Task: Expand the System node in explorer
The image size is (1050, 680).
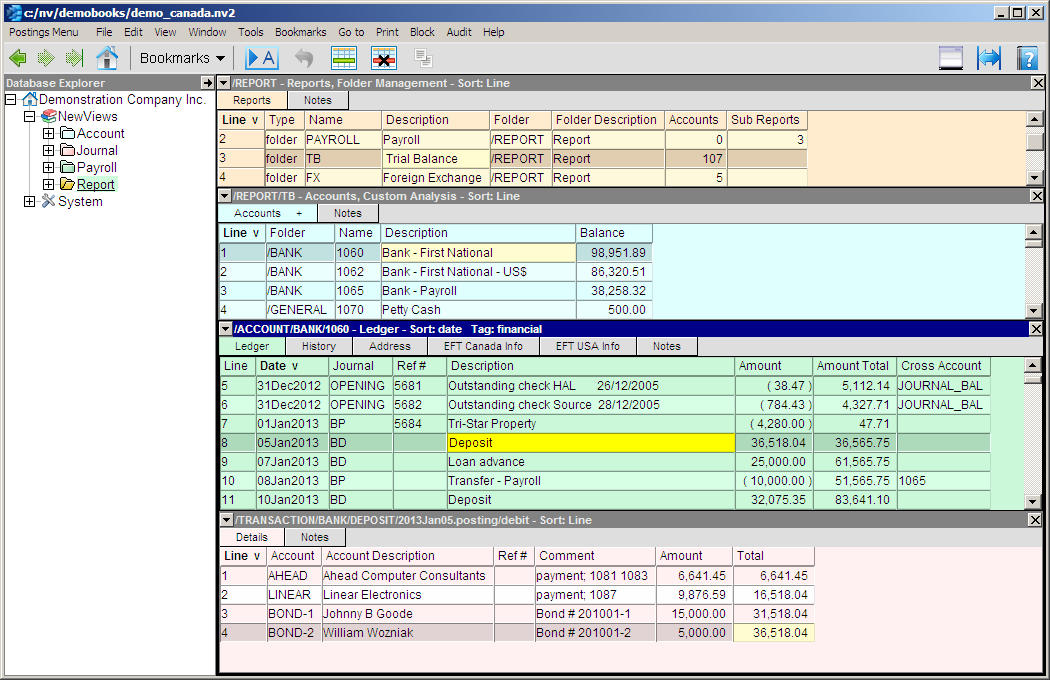Action: point(29,202)
